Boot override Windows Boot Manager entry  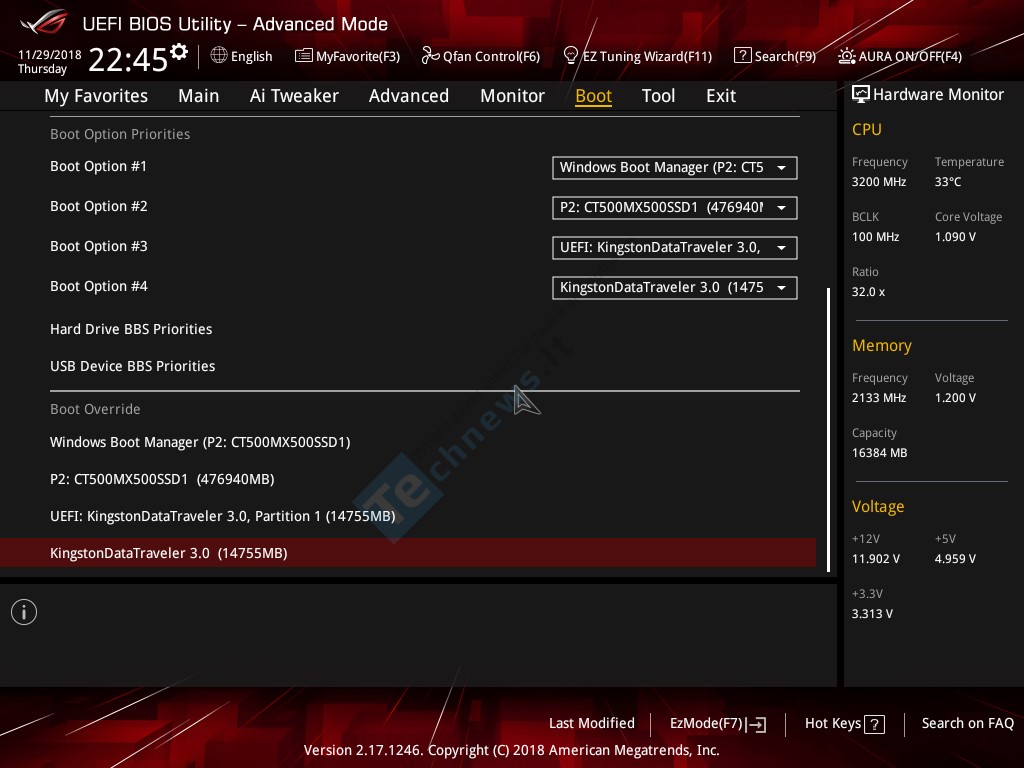[x=200, y=443]
